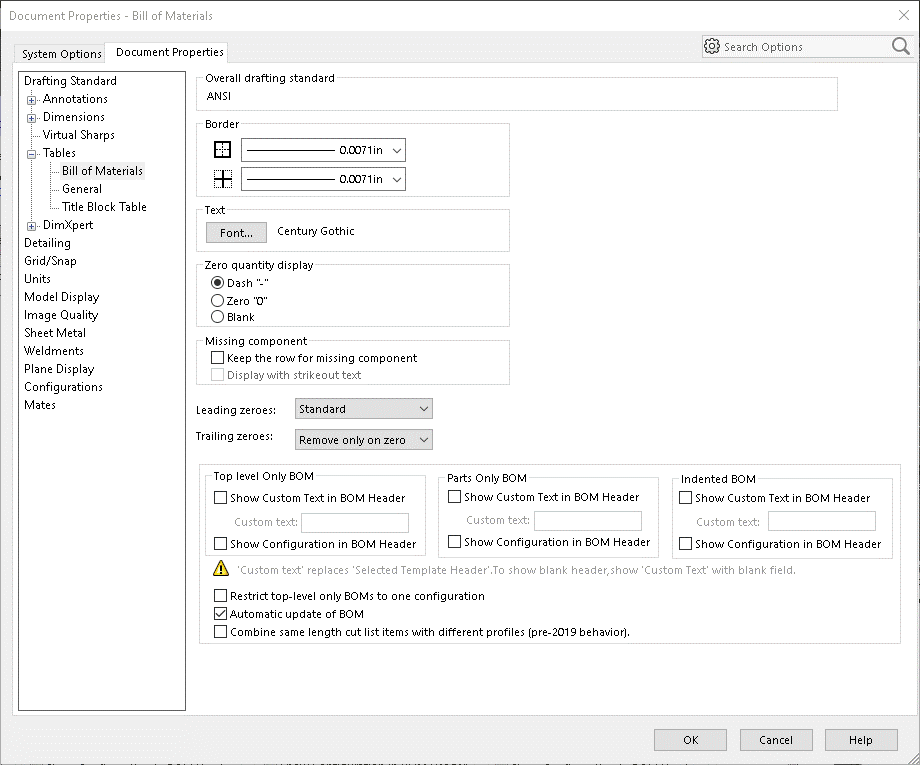Collapse the Tables tree node
The width and height of the screenshot is (920, 765).
[x=31, y=154]
